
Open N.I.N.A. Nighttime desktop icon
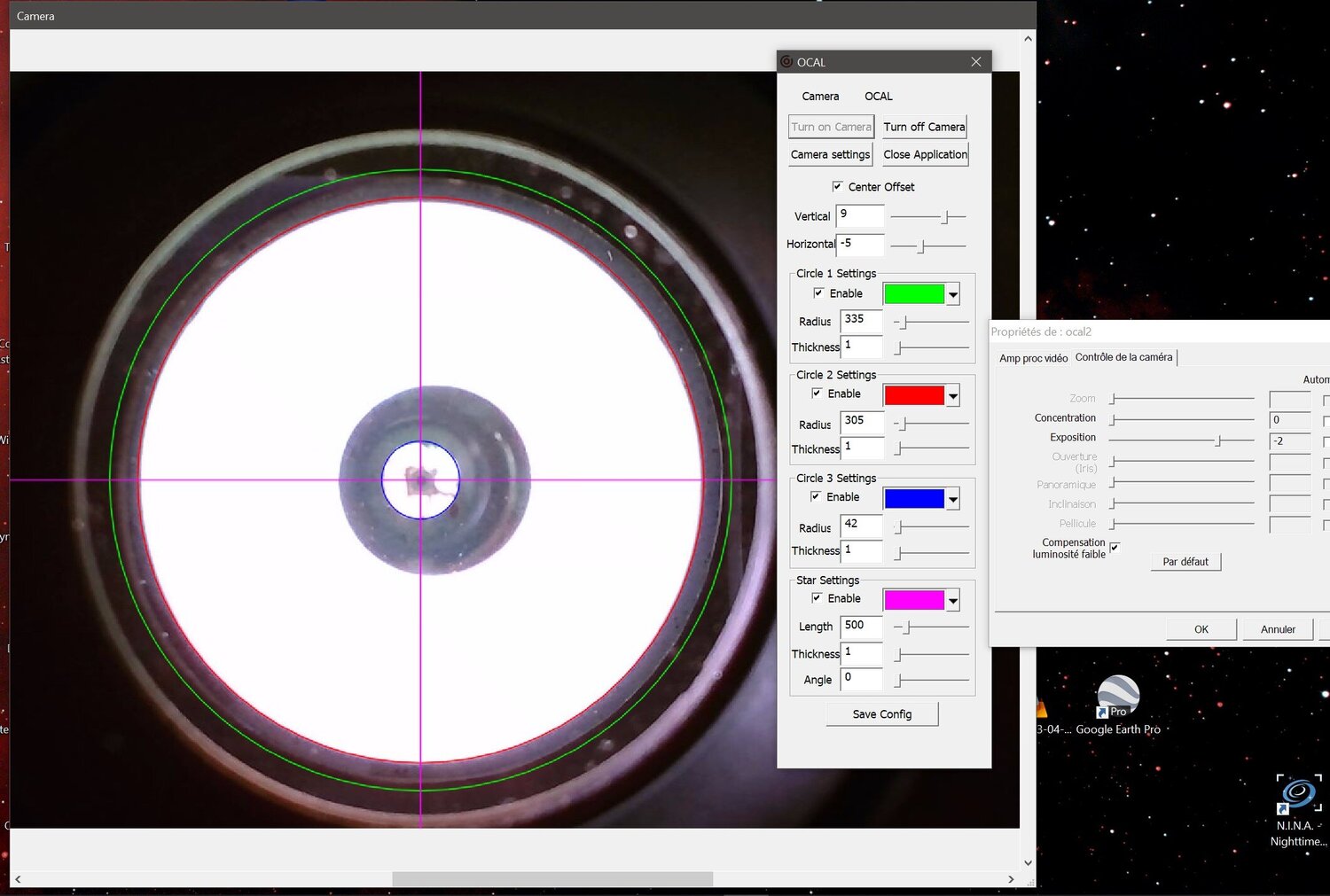[x=1298, y=795]
